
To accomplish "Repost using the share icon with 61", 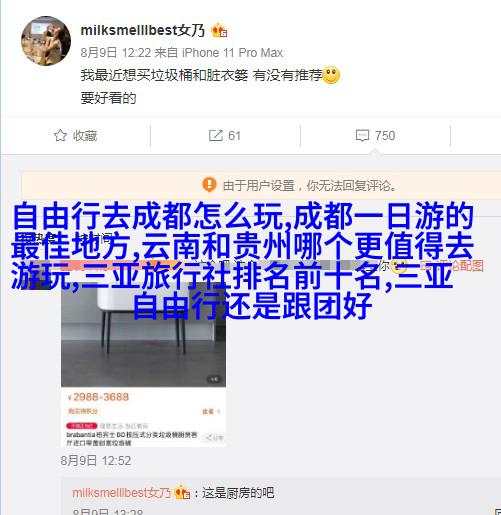I will [x=215, y=135].
